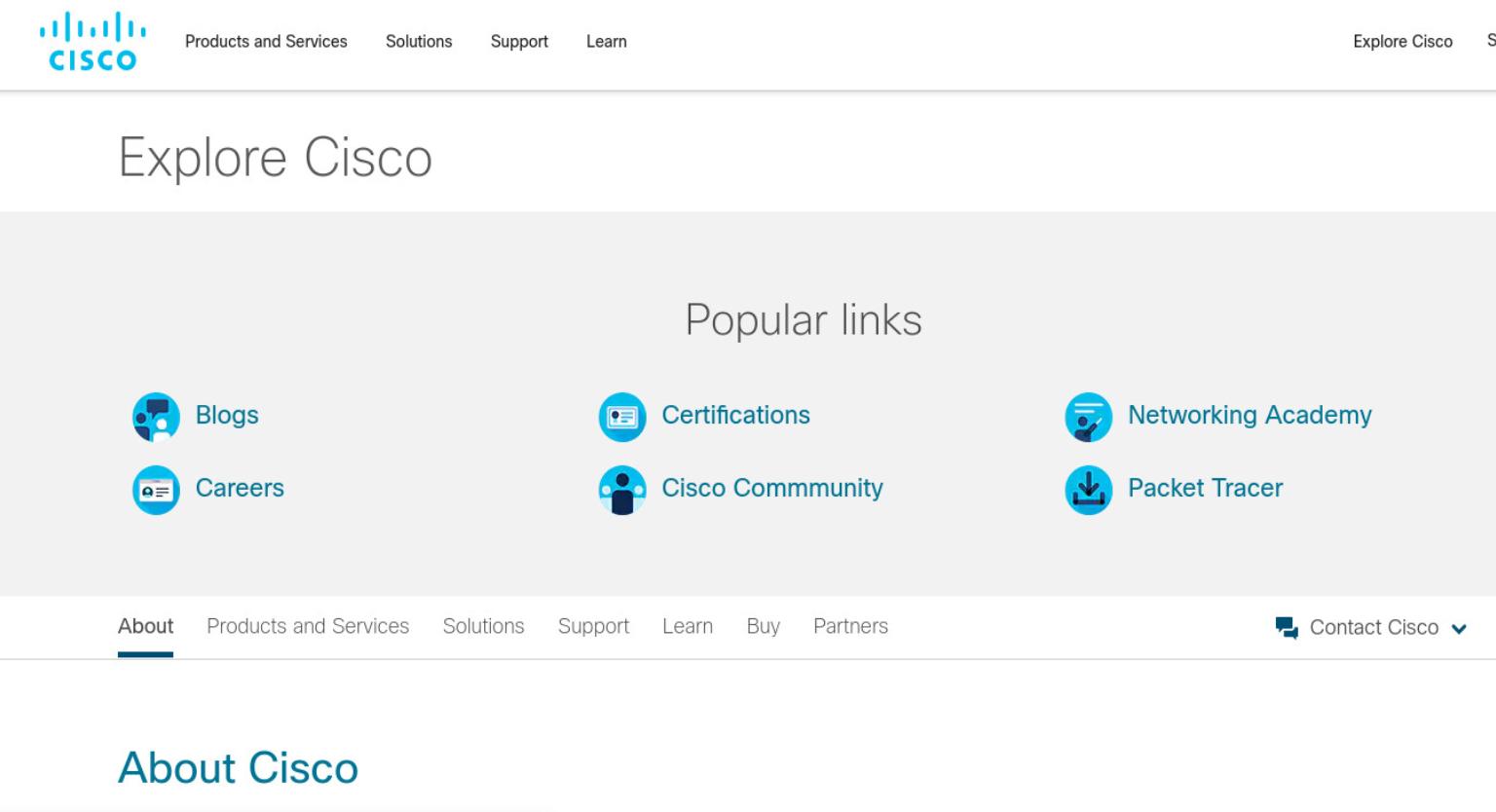Screen dimensions: 1496x812
Task: Click the Certifications card icon
Action: (x=622, y=417)
